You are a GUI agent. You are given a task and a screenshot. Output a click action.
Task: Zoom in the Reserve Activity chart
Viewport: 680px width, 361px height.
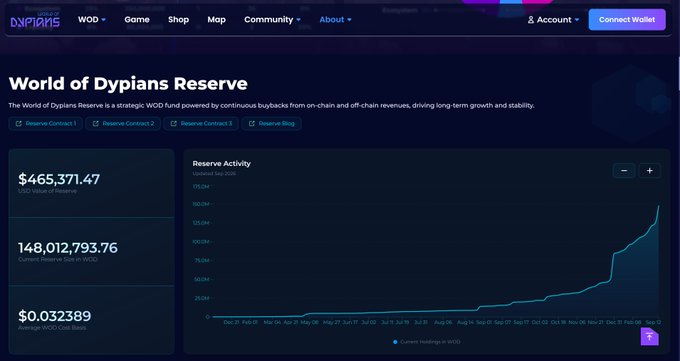[649, 171]
